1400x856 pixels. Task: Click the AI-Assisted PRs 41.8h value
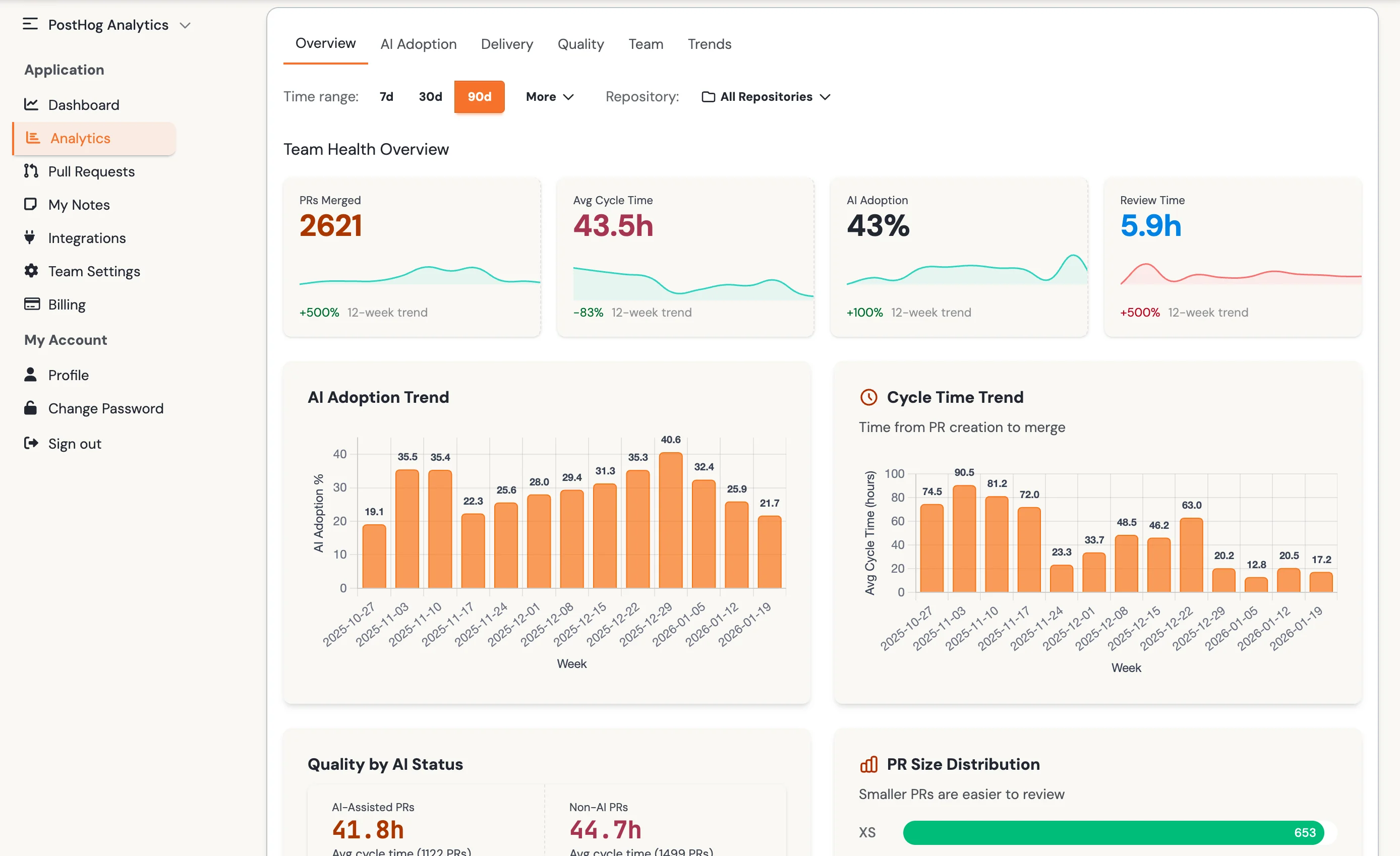click(x=368, y=830)
